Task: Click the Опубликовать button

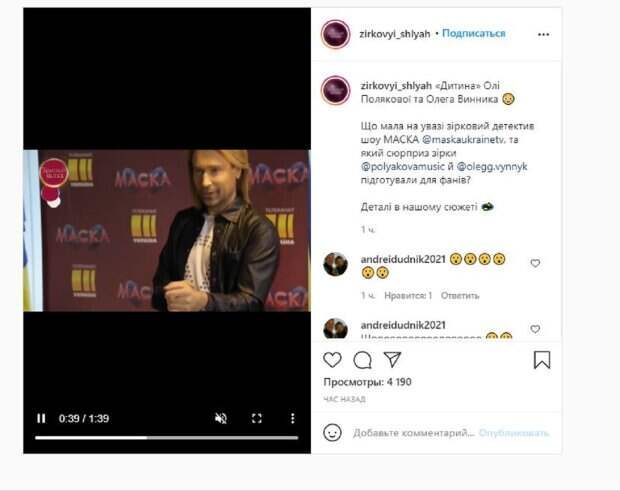Action: (514, 433)
